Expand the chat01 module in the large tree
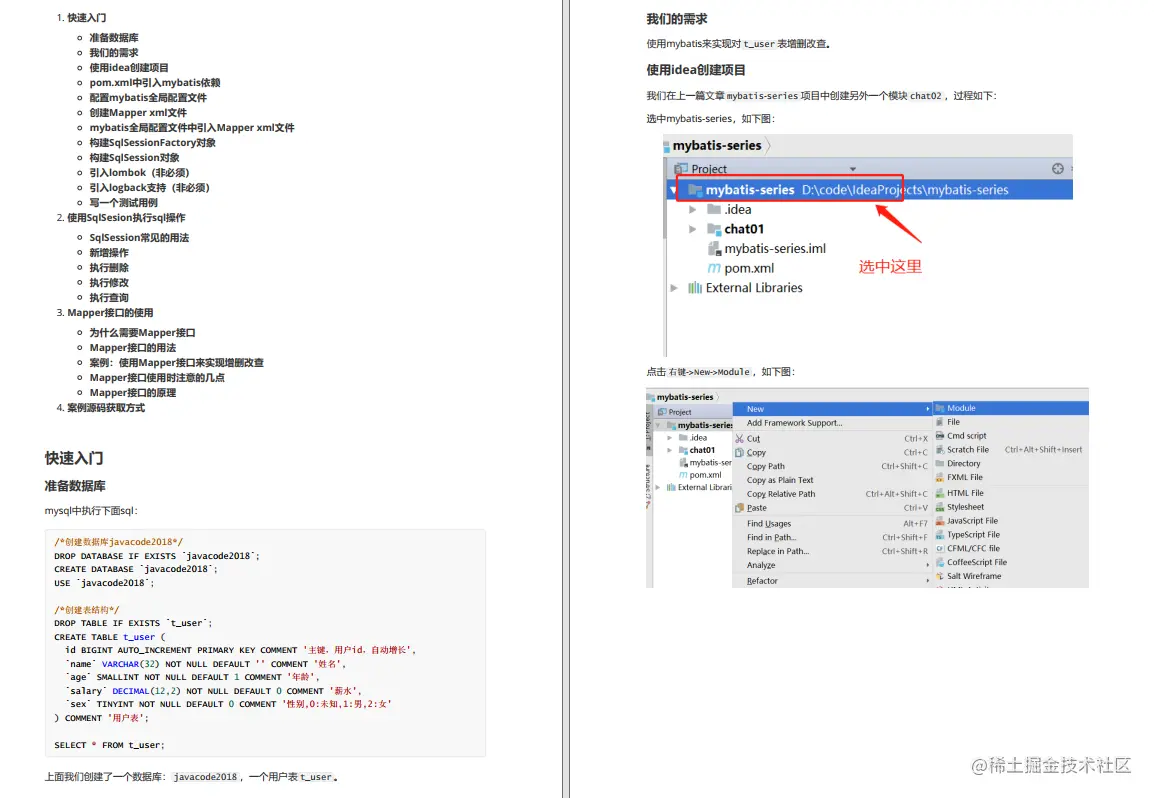 pyautogui.click(x=693, y=229)
